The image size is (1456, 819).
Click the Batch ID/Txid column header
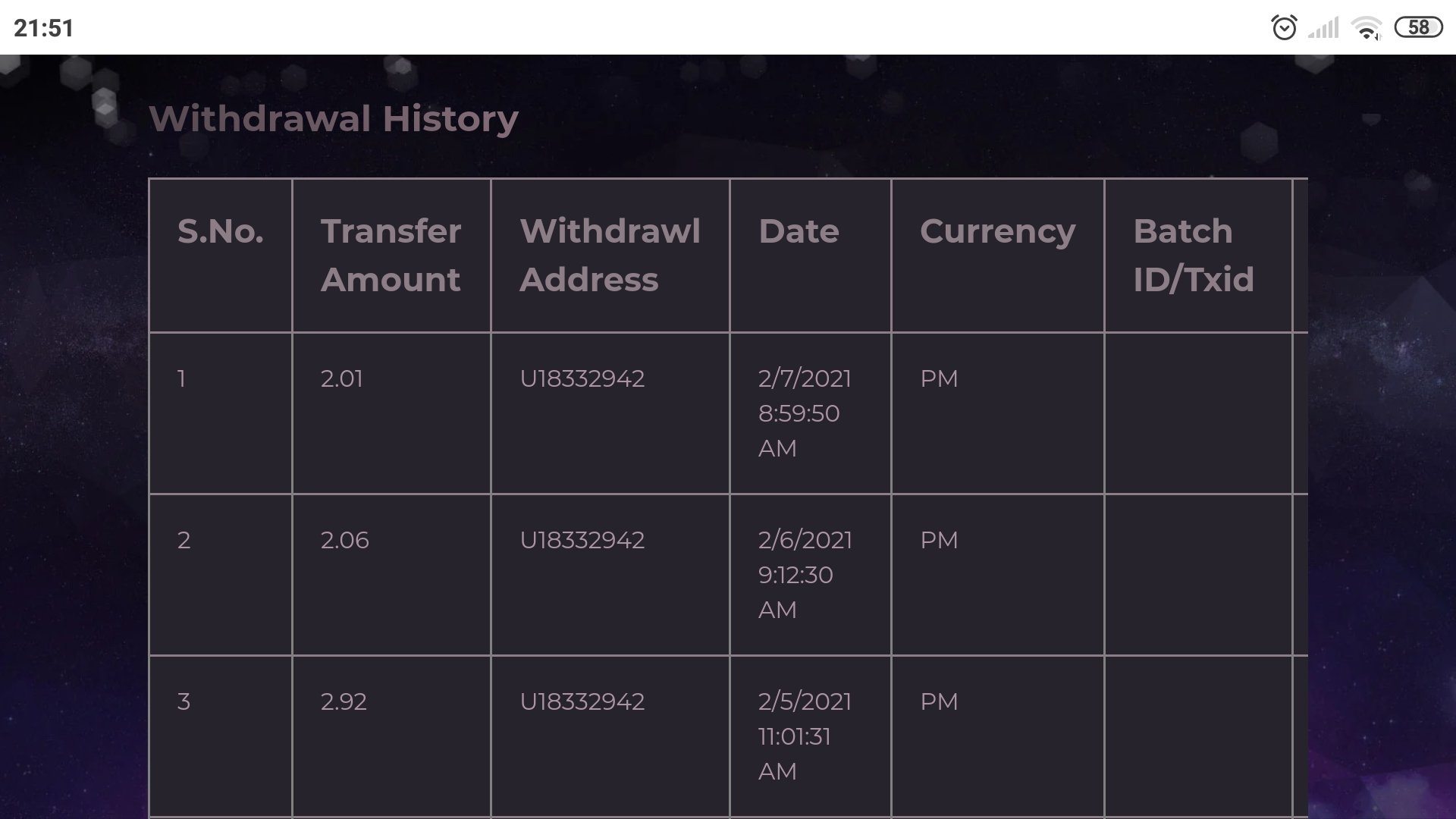tap(1193, 256)
